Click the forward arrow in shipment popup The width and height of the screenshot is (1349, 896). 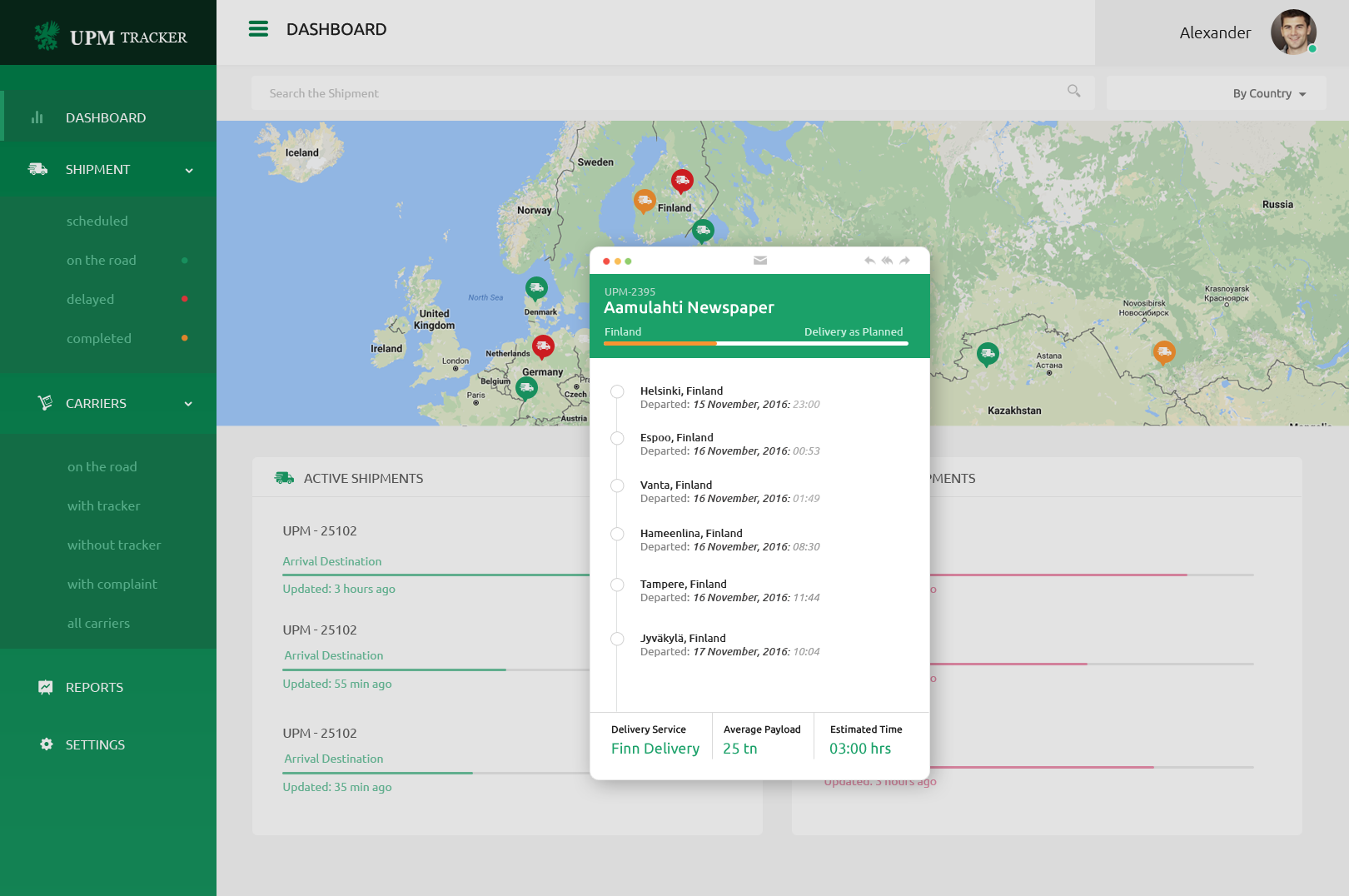pyautogui.click(x=905, y=261)
